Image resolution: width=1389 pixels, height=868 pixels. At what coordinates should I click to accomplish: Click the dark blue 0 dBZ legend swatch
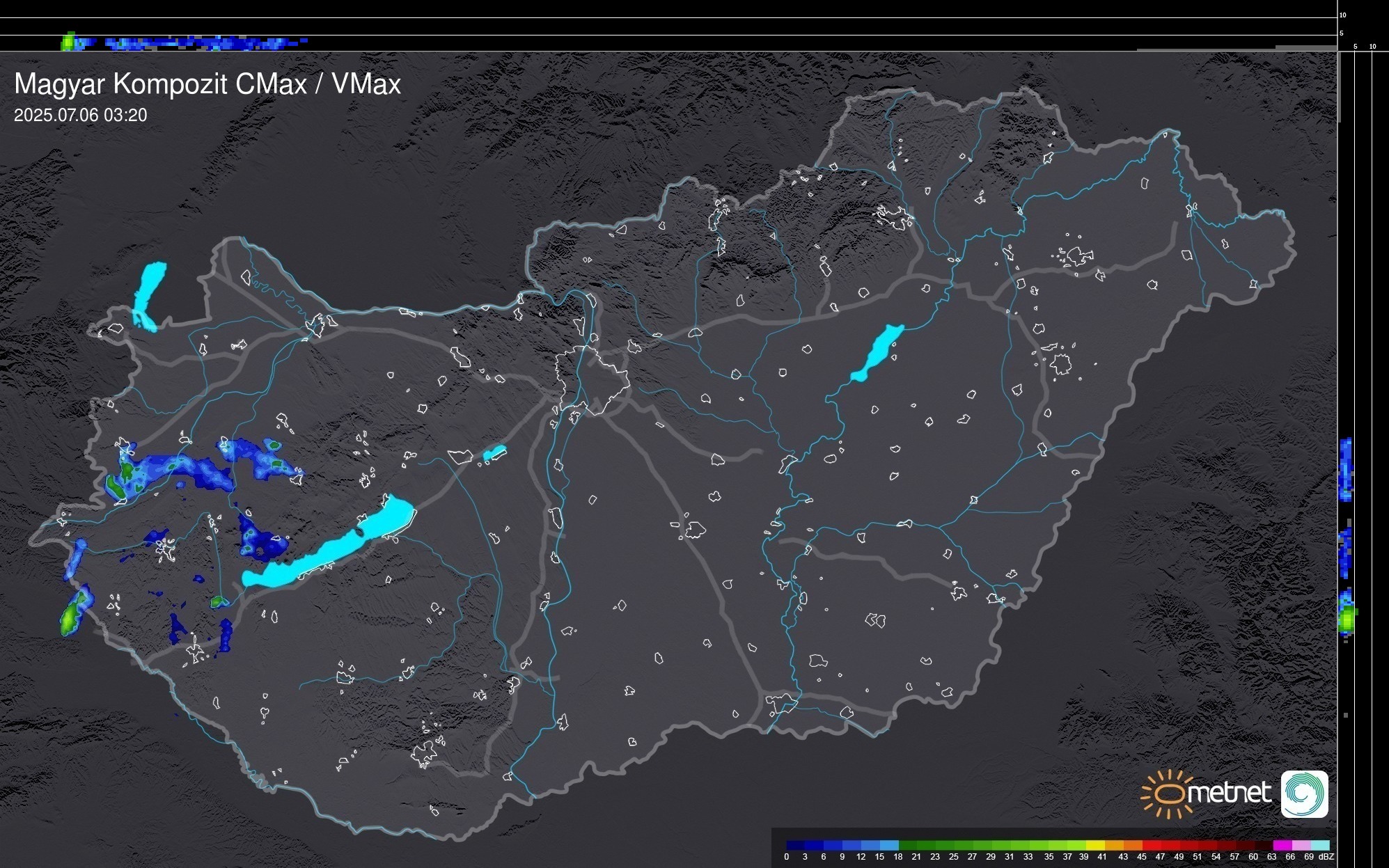coord(796,845)
